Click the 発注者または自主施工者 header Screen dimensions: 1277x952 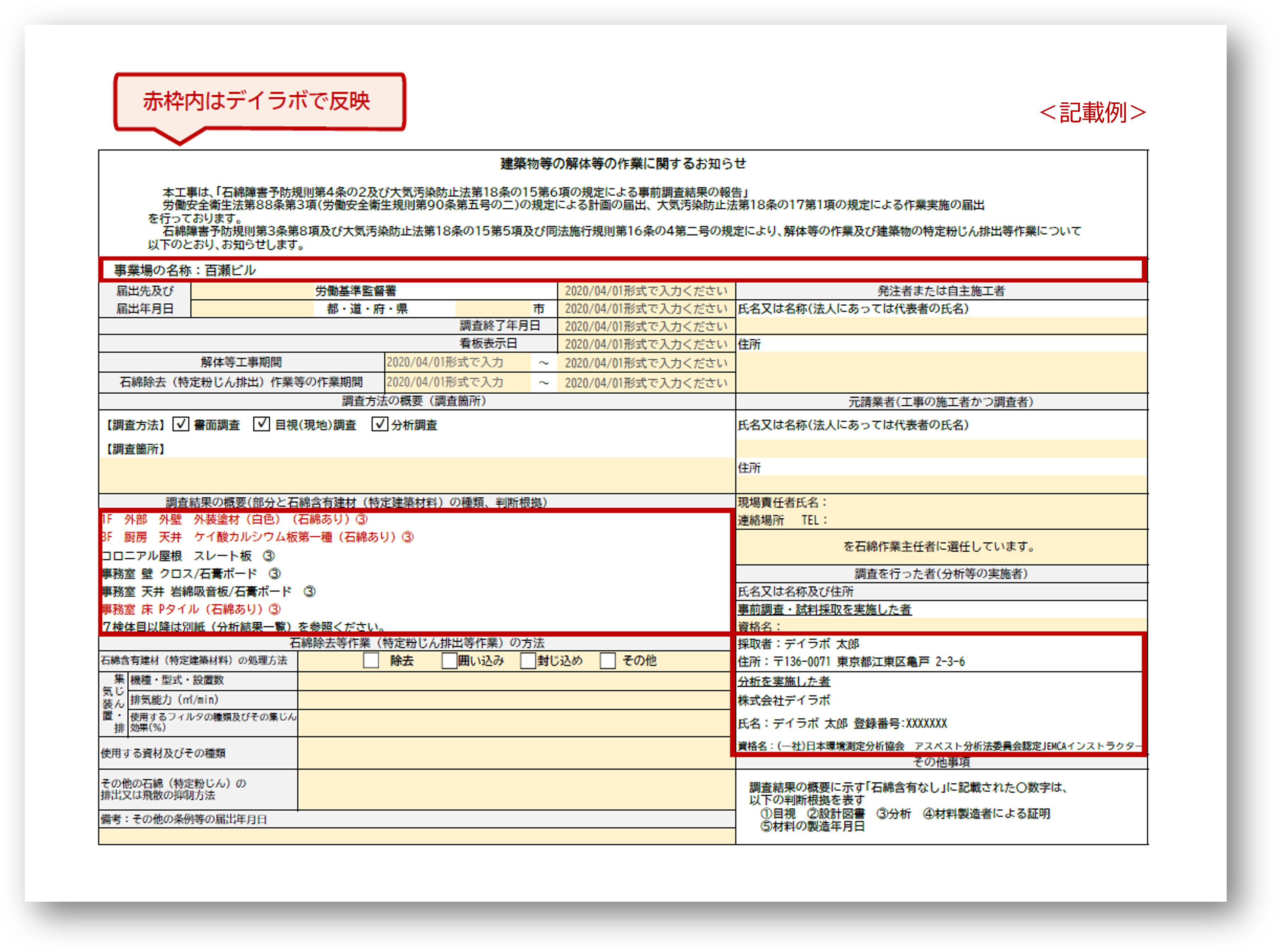(x=941, y=291)
